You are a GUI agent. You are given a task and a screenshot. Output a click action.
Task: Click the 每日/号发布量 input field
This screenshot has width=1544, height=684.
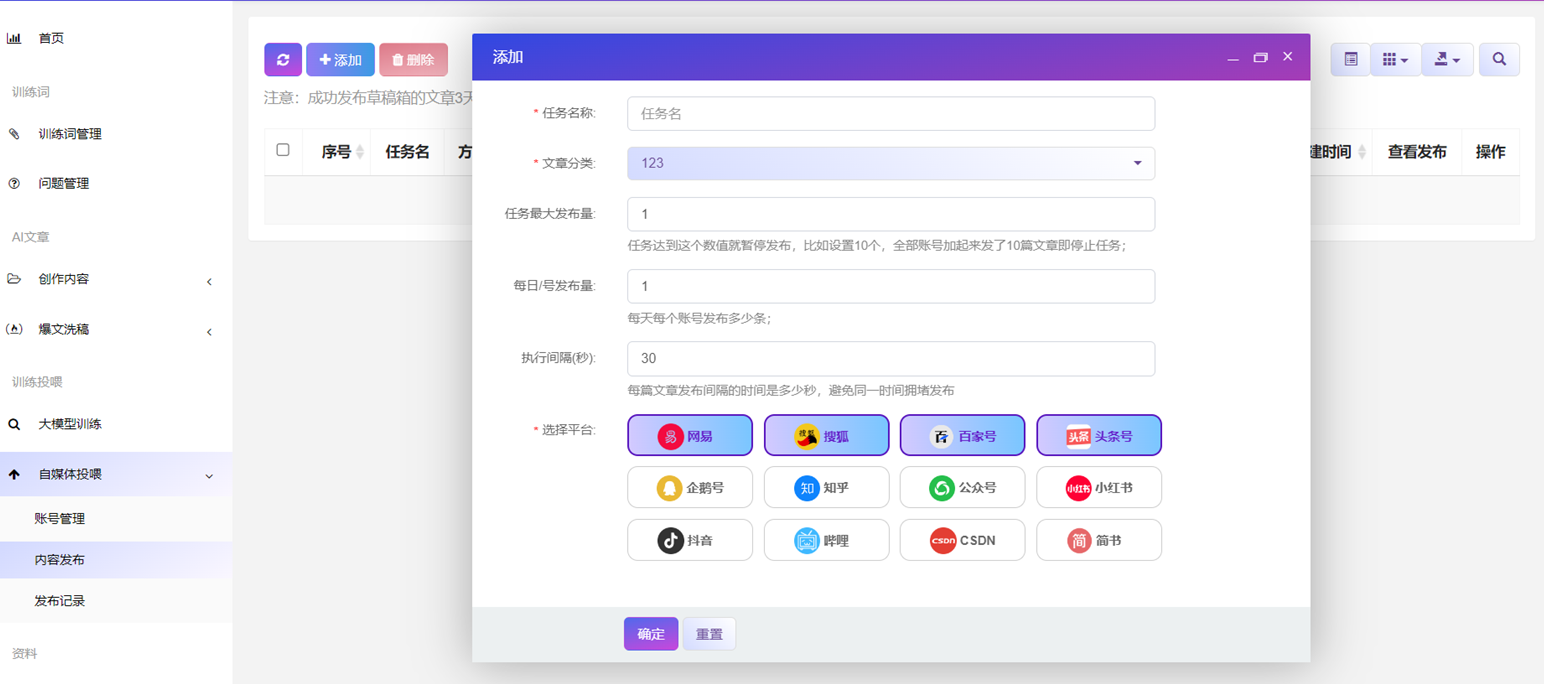coord(891,286)
